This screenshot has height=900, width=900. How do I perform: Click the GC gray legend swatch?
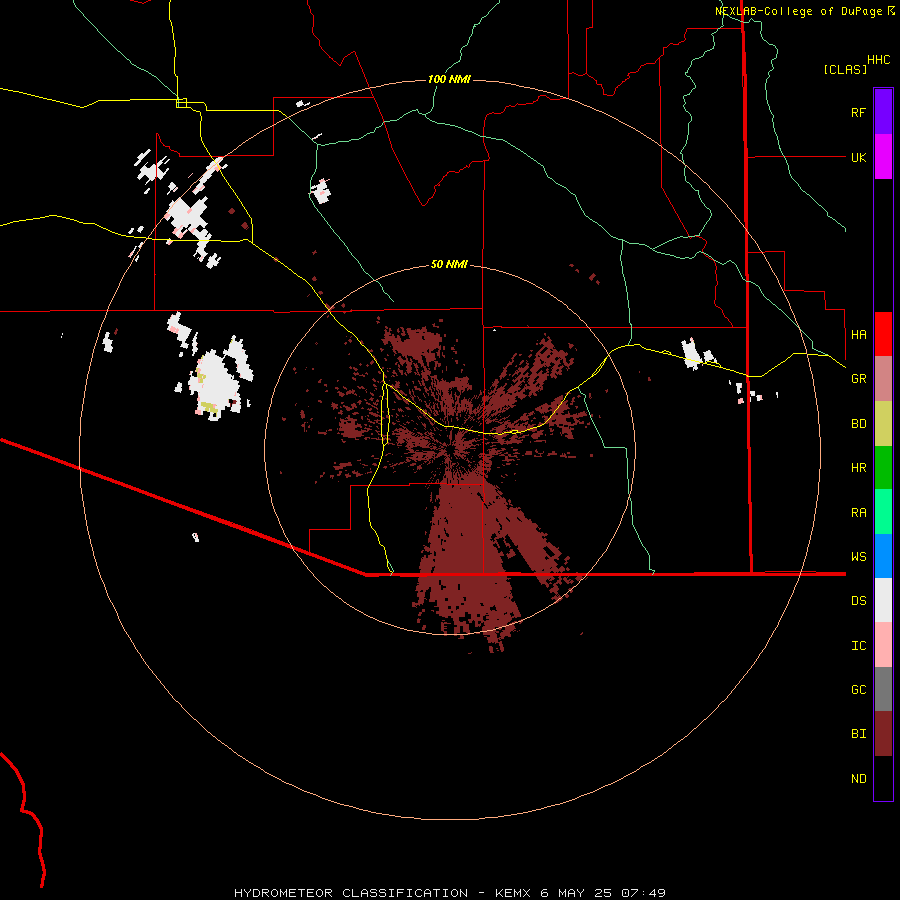(883, 689)
